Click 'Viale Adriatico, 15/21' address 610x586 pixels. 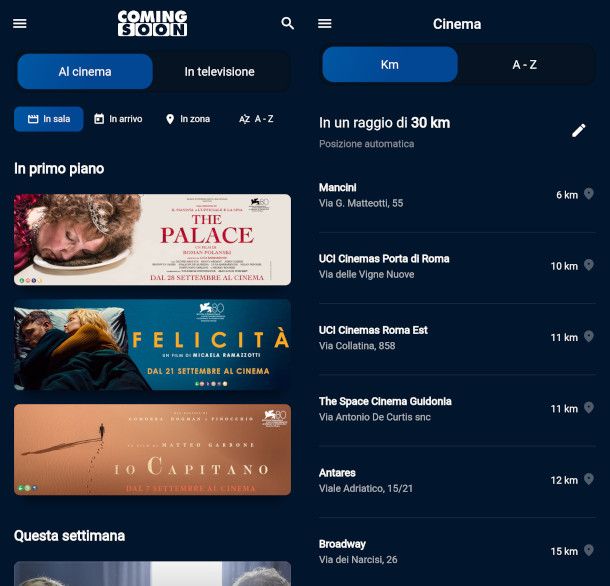(x=366, y=488)
